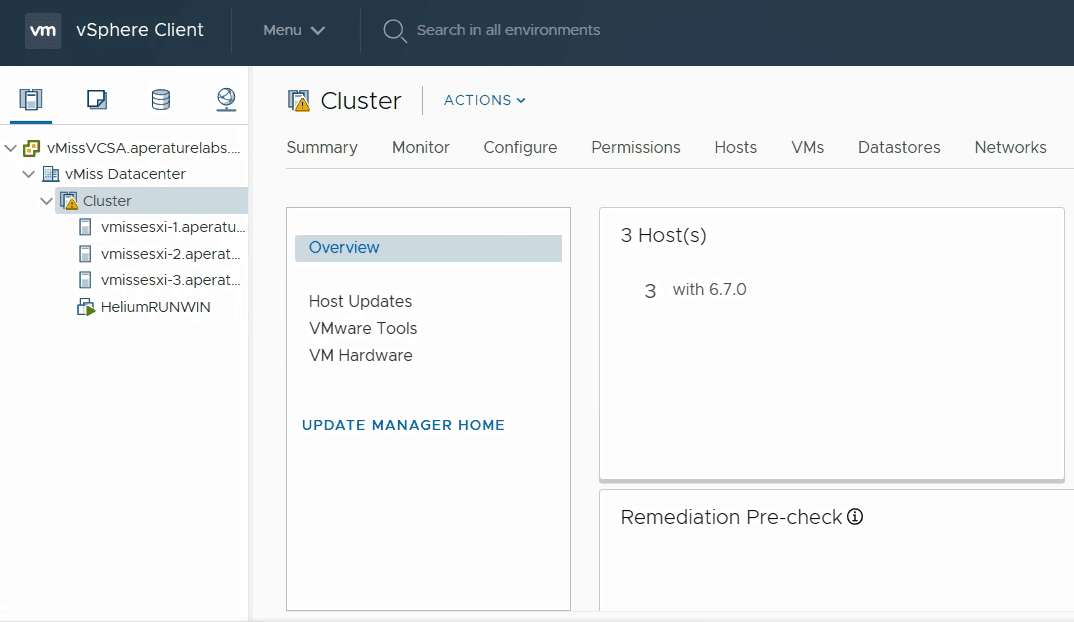1074x622 pixels.
Task: Select host vmissesxi-1.aperatu... in tree
Action: tap(173, 227)
